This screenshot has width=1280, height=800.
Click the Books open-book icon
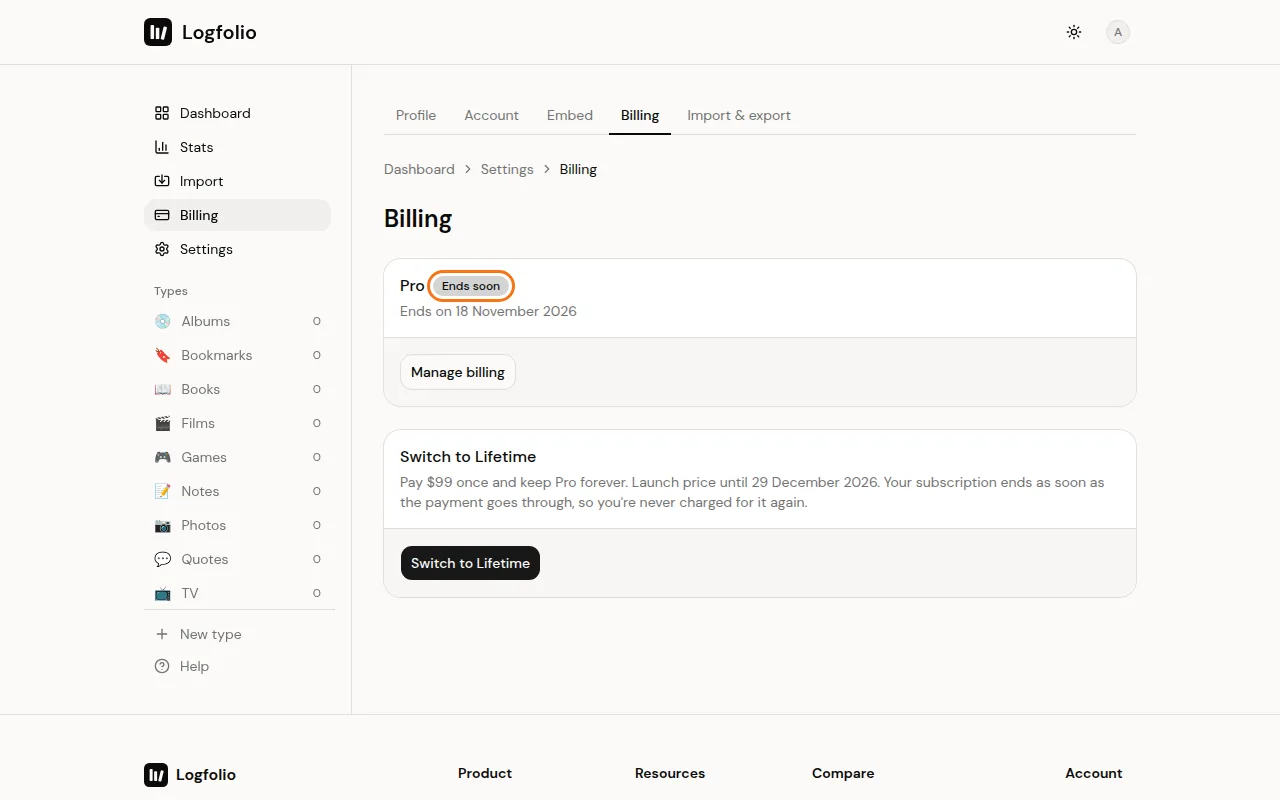click(x=163, y=389)
